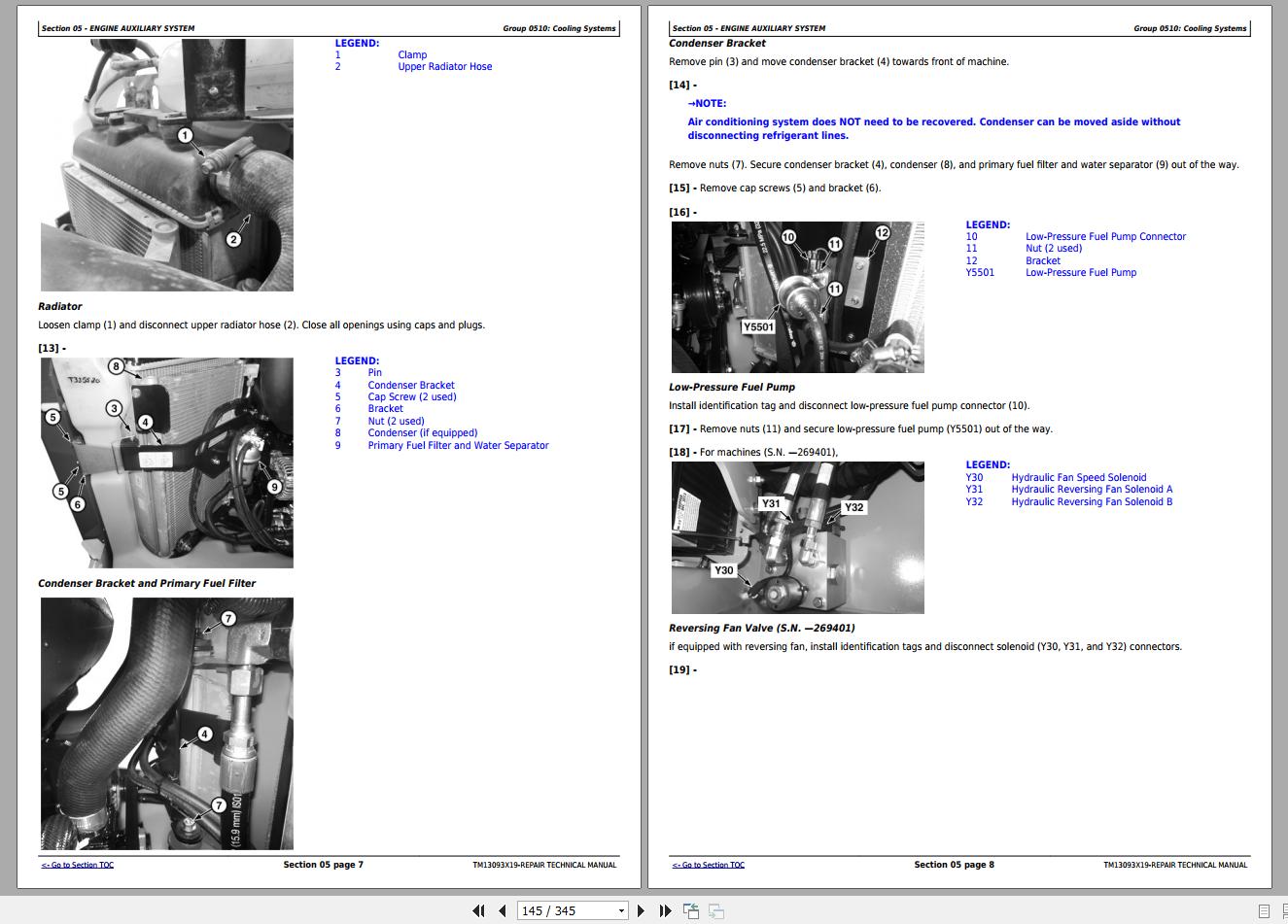Open Go to Section TOC link on page 7
The height and width of the screenshot is (924, 1288).
click(x=78, y=865)
